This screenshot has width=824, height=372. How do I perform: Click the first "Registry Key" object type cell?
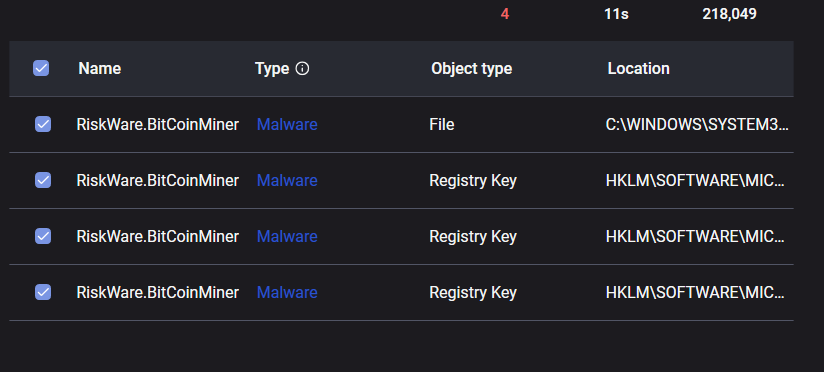[x=473, y=180]
